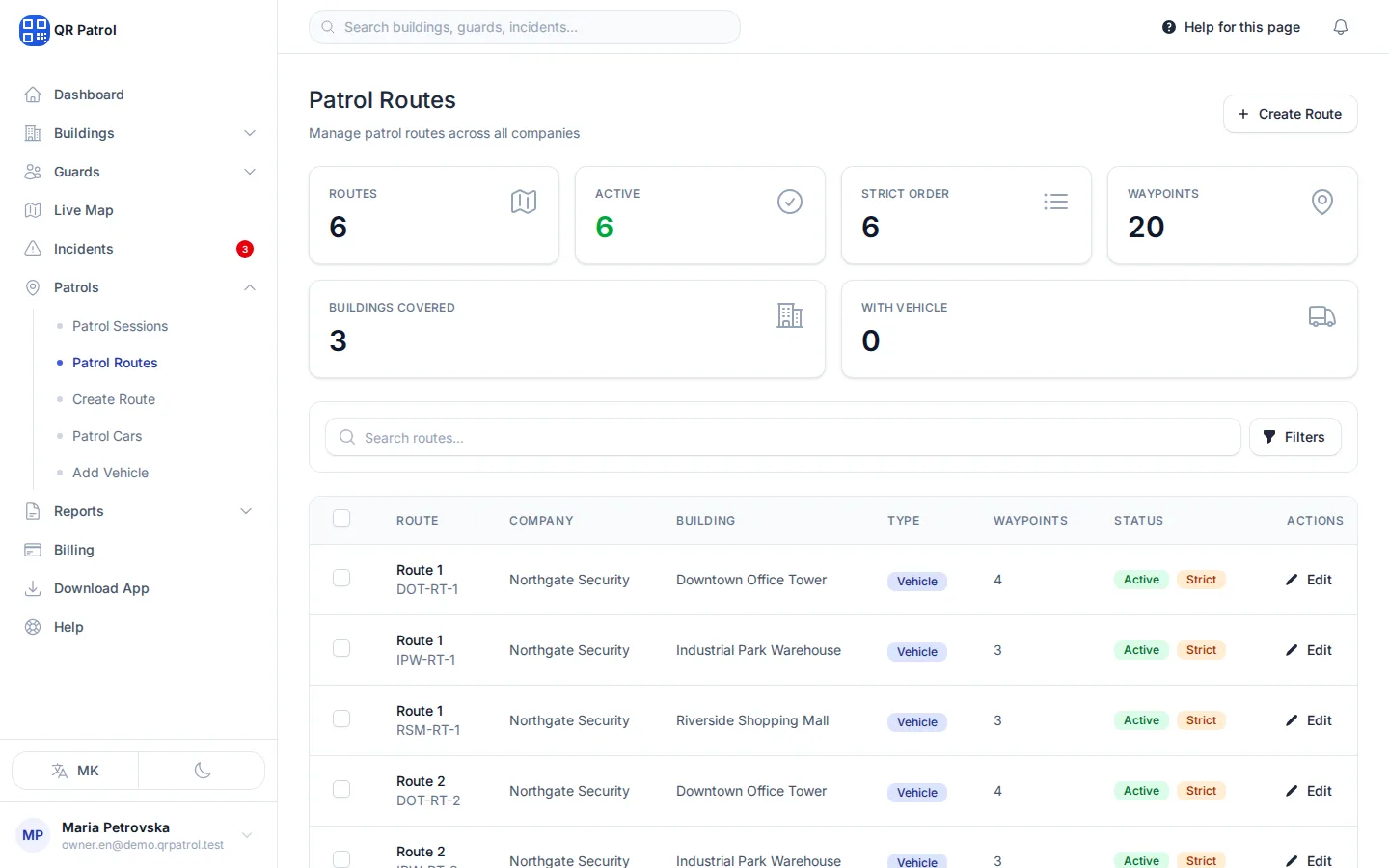Open notifications bell
Screen dimensions: 1389x868
coord(1341,27)
